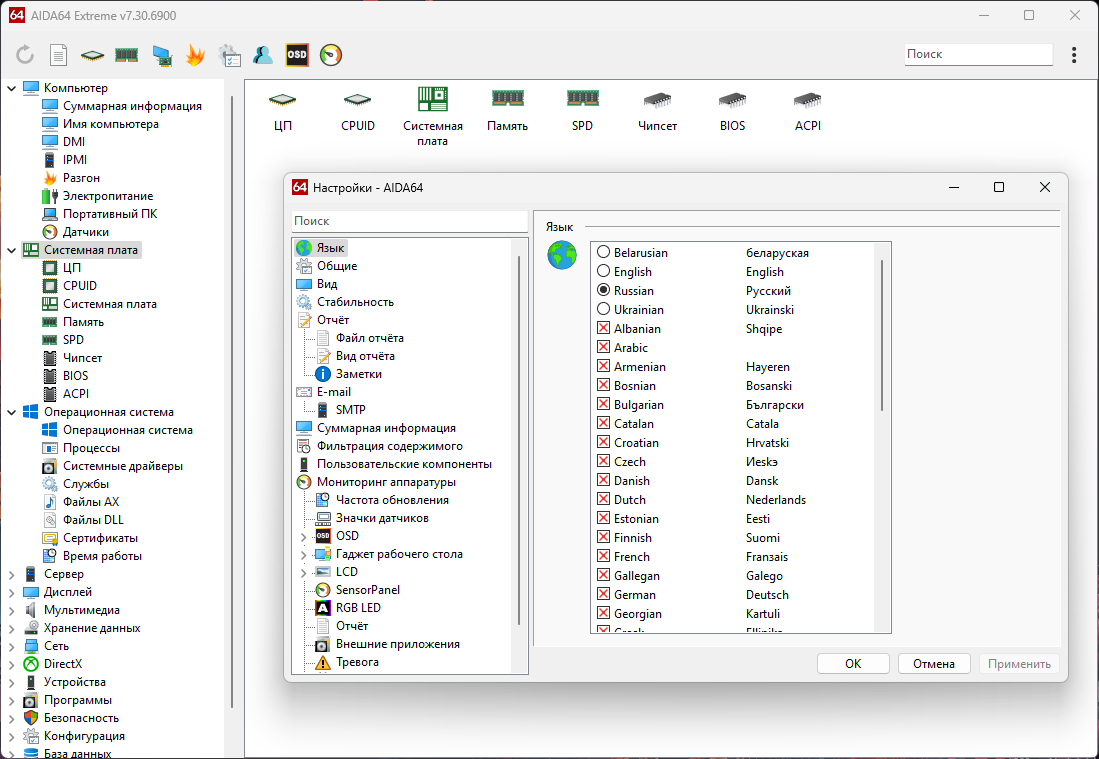Select Заметки in settings tree
This screenshot has height=759, width=1099.
pos(358,374)
